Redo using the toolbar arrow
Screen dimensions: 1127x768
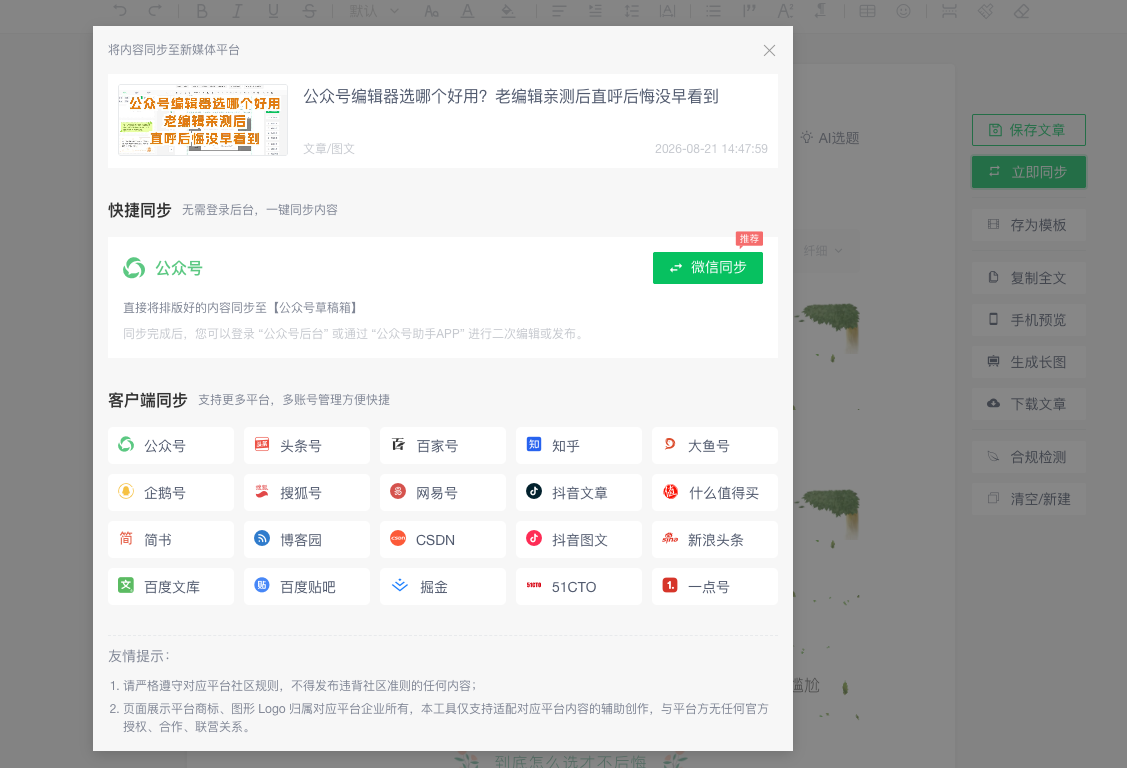point(155,11)
